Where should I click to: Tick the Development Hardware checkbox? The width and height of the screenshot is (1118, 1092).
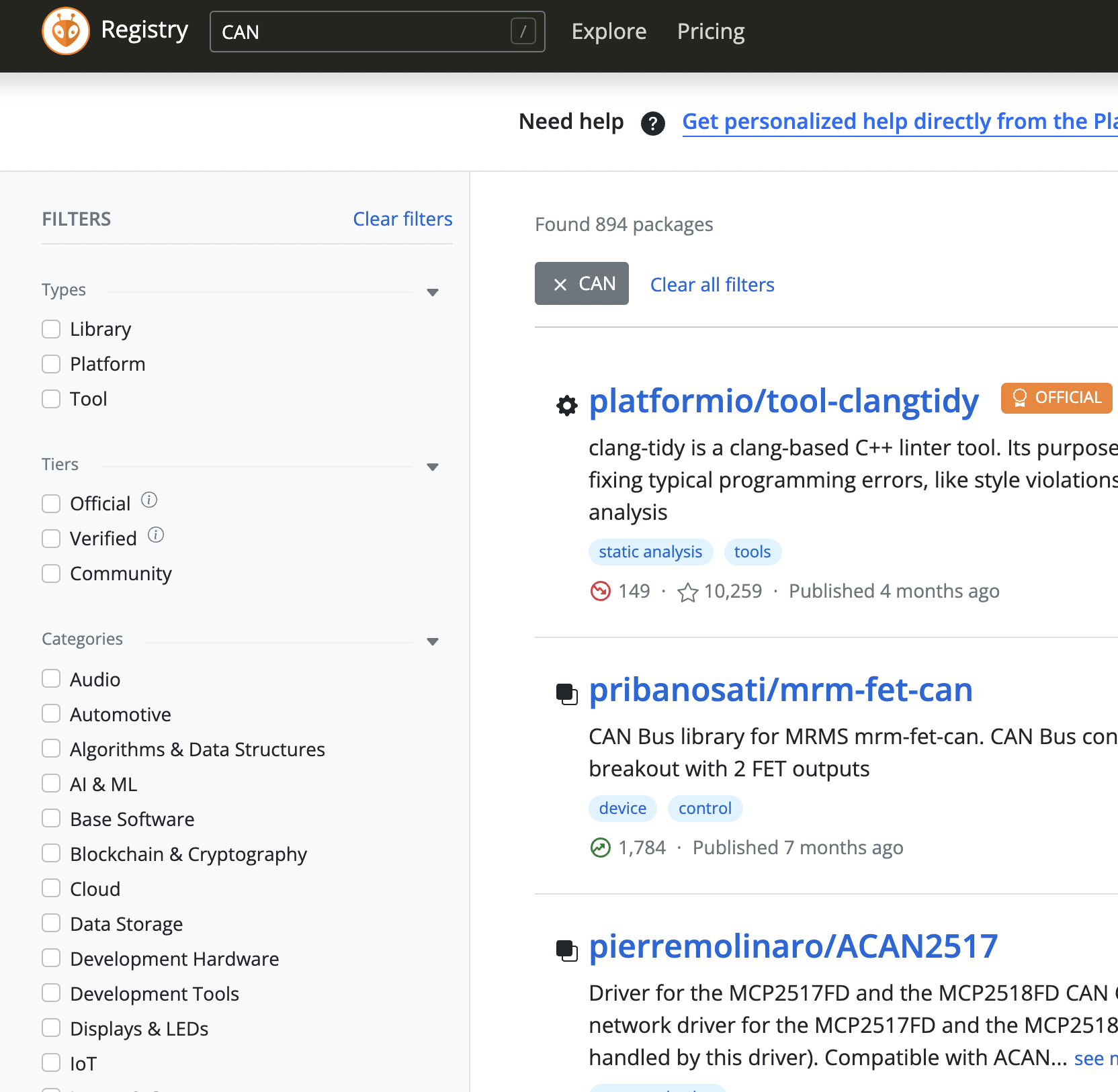51,958
